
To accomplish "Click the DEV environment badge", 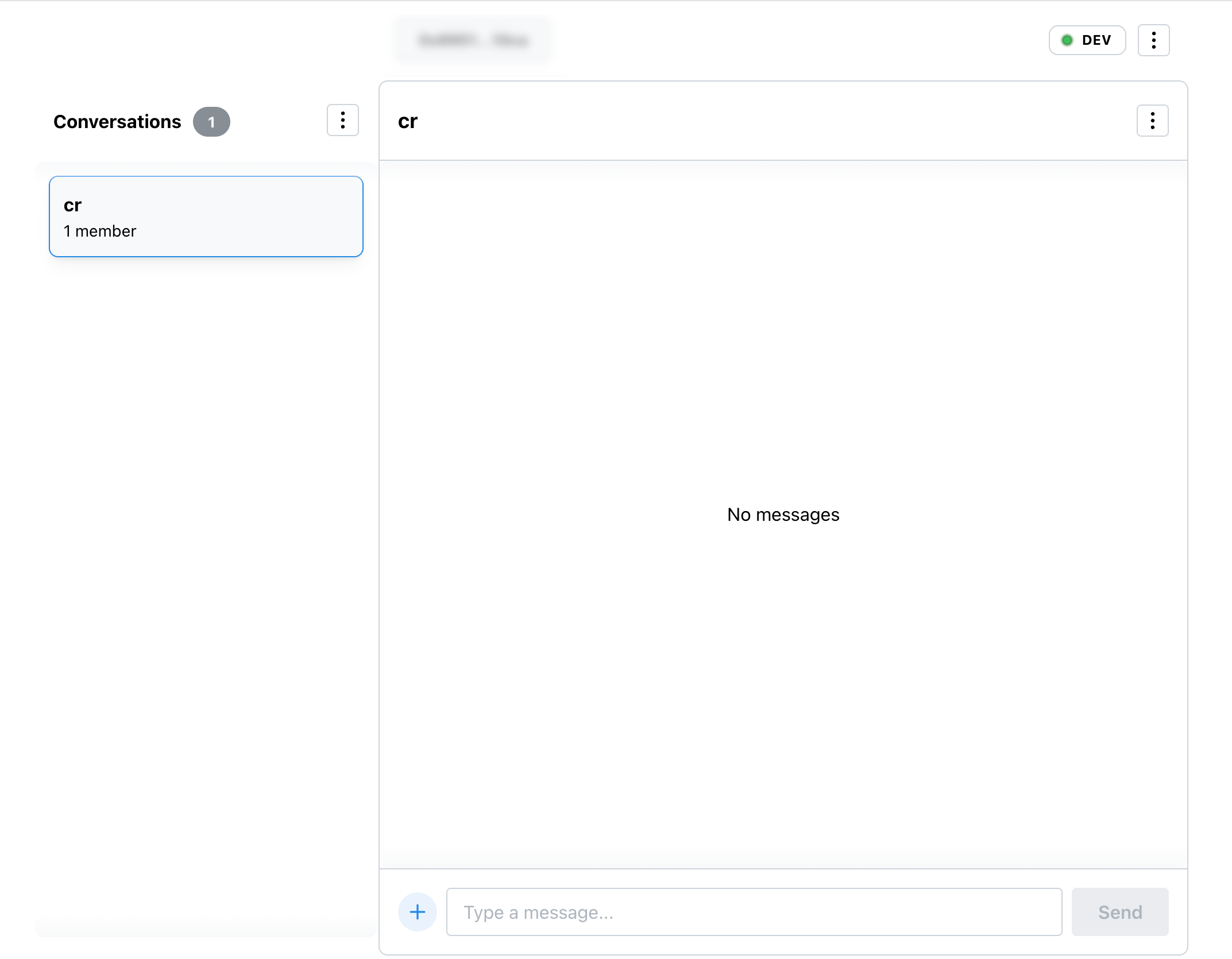I will (x=1087, y=40).
